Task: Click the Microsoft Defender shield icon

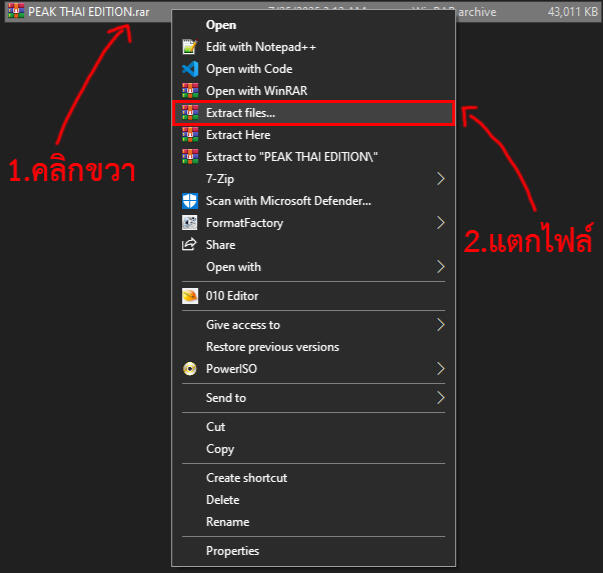Action: [x=190, y=201]
